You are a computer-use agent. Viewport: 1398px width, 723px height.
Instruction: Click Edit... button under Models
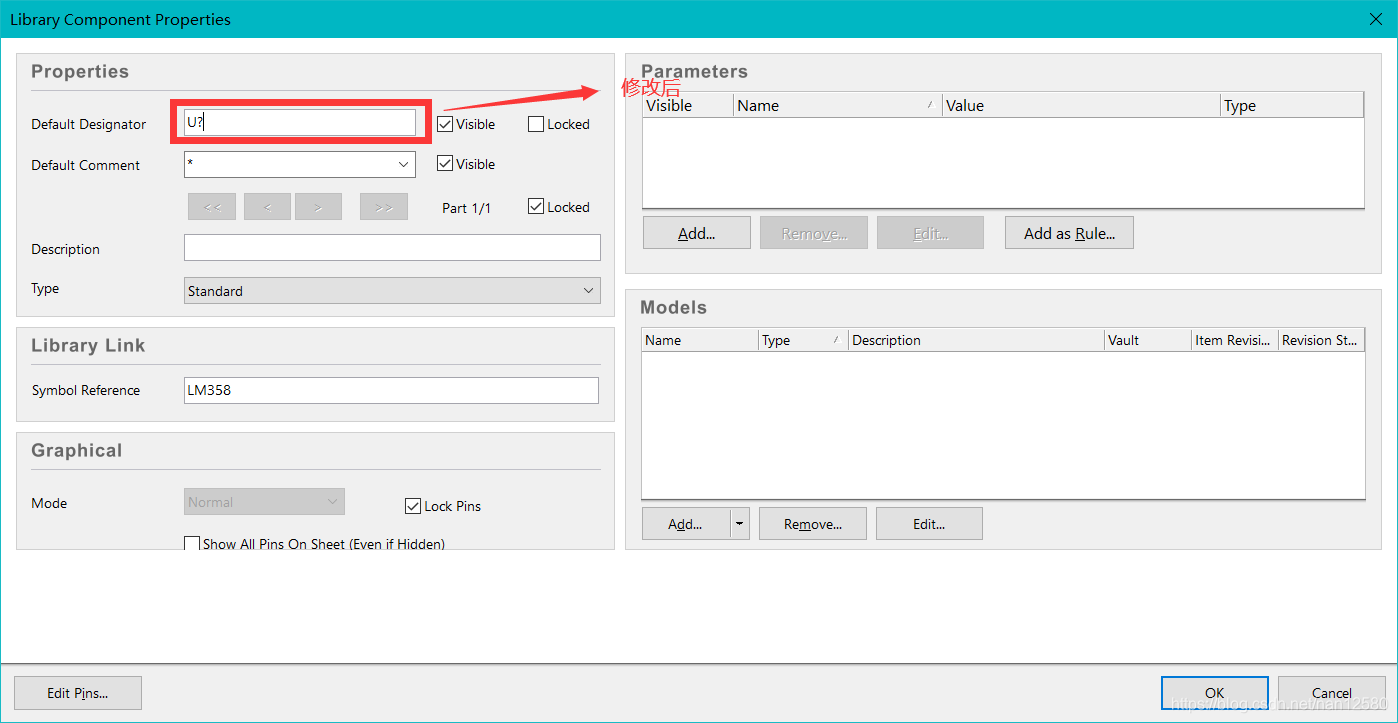pyautogui.click(x=929, y=524)
